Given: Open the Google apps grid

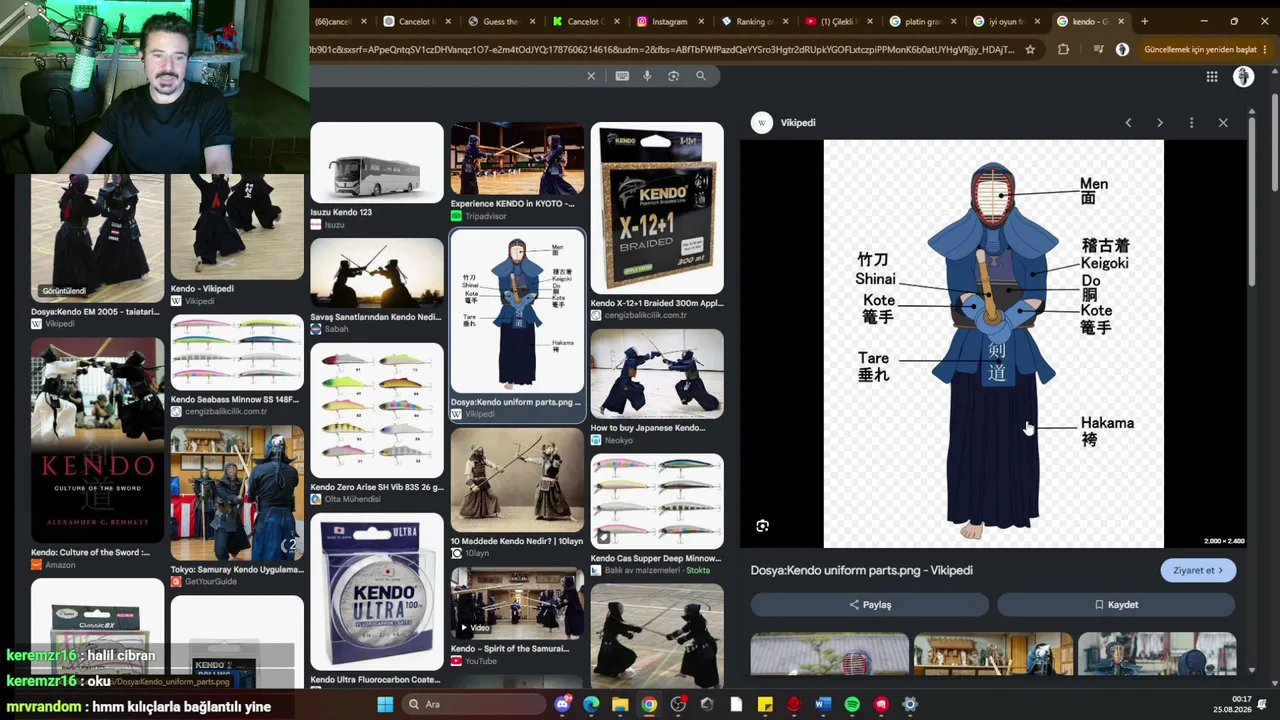Looking at the screenshot, I should [1212, 77].
